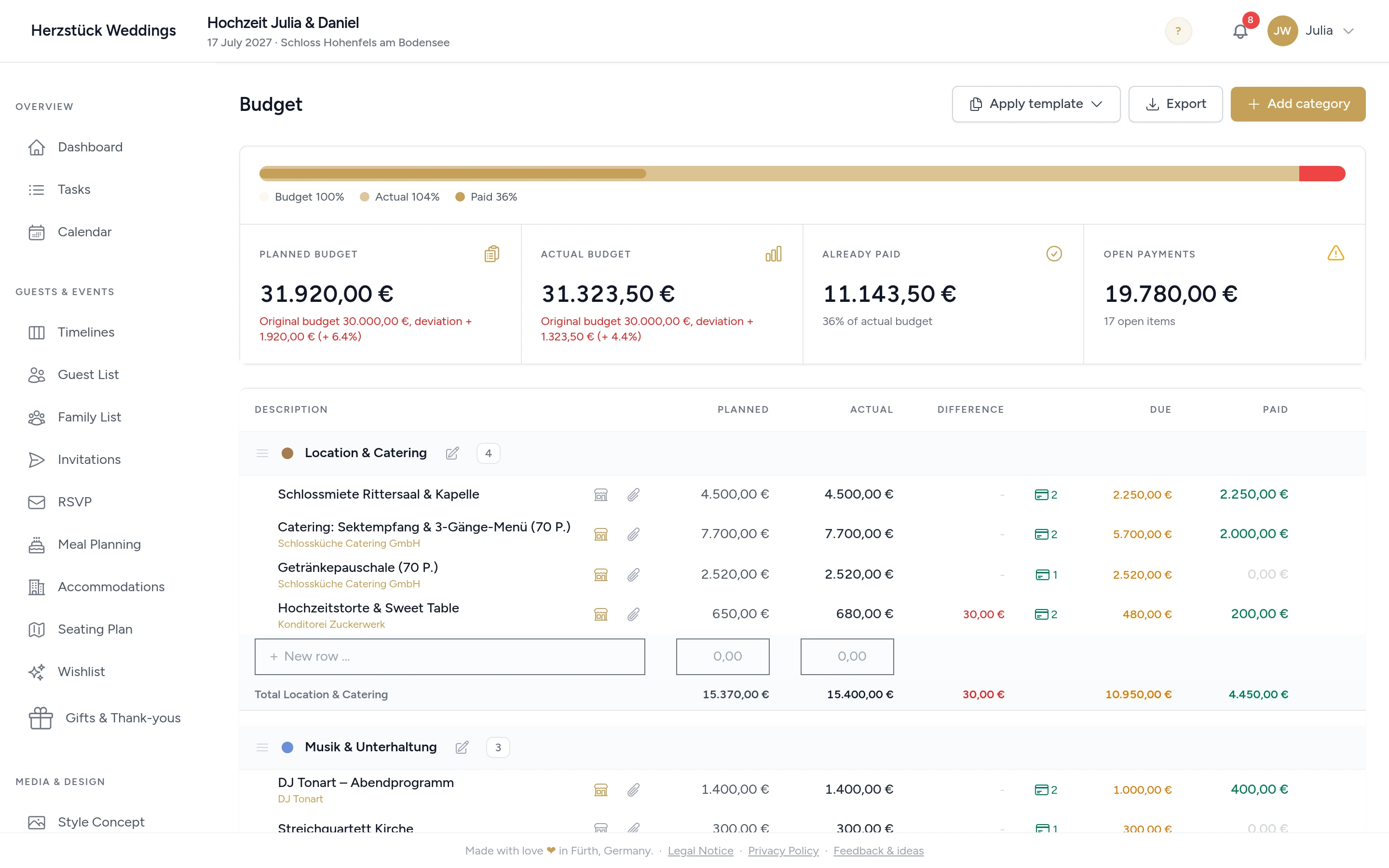
Task: Open Seating Plan in the sidebar
Action: pos(95,629)
